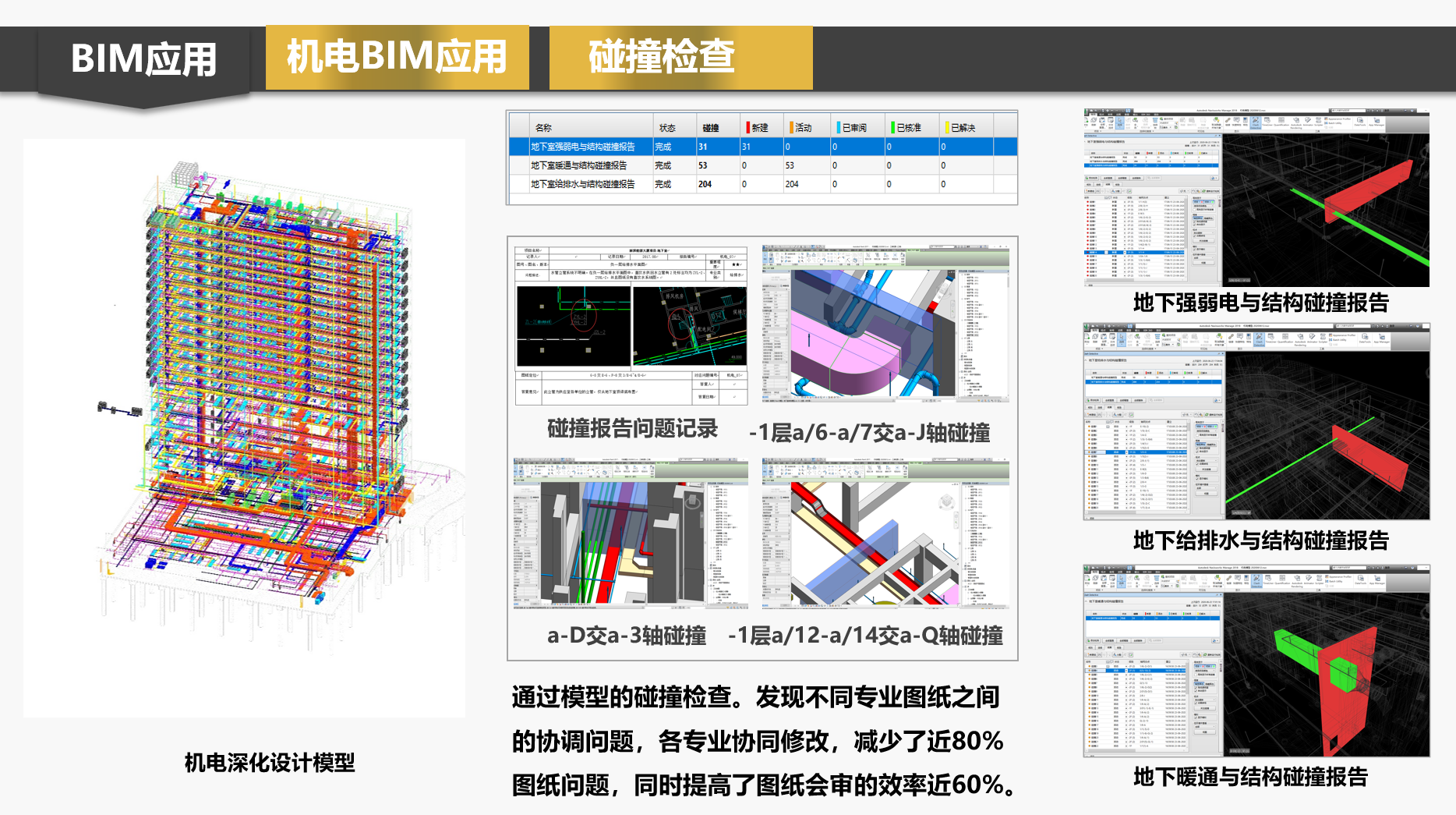Open the 碰撞报告问题记录 document image

(631, 325)
